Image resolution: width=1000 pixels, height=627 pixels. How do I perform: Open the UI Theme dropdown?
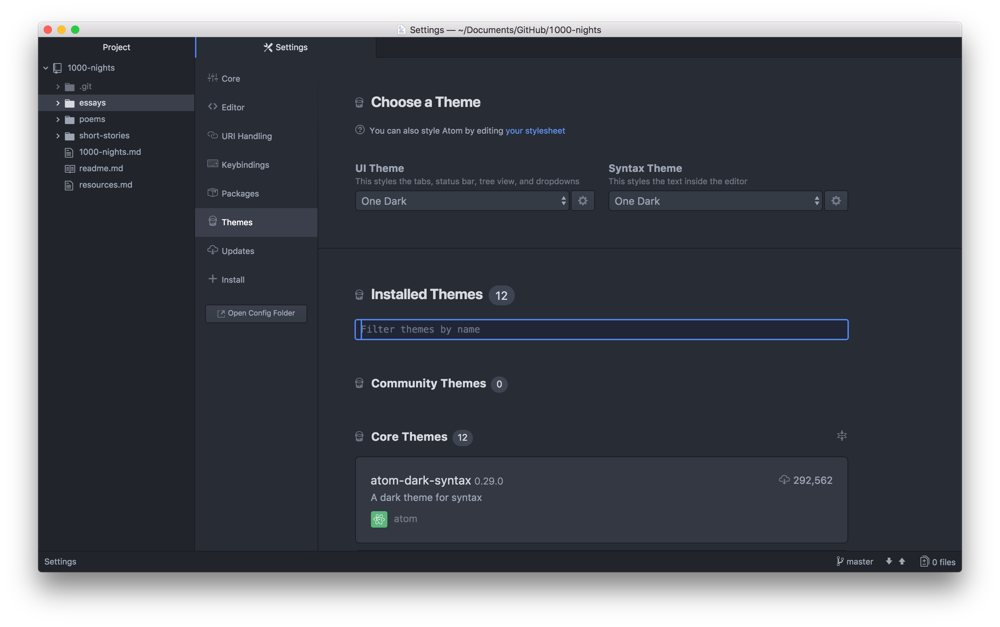[462, 201]
